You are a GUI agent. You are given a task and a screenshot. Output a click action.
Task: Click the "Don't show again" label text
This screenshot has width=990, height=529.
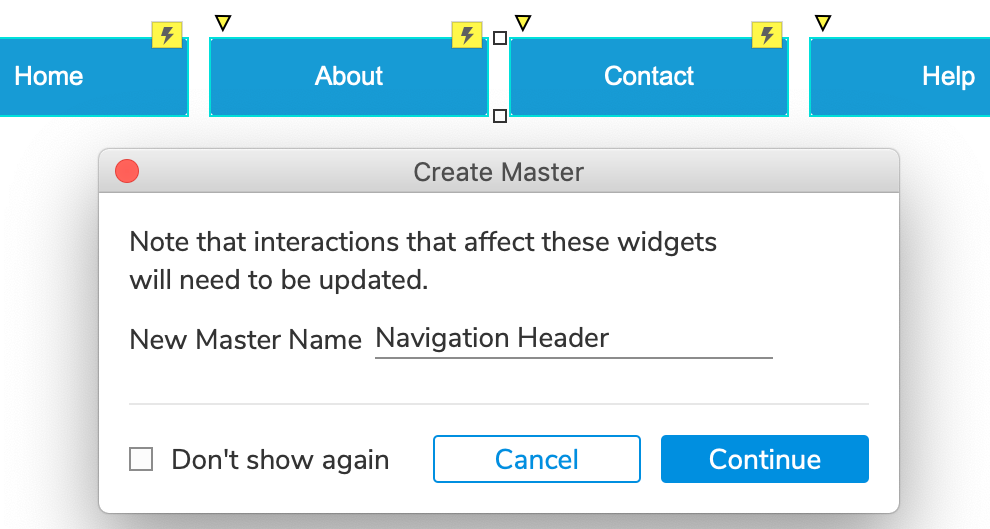(280, 460)
